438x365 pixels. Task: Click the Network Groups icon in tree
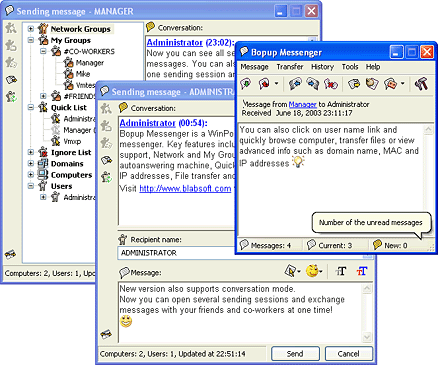coord(43,29)
